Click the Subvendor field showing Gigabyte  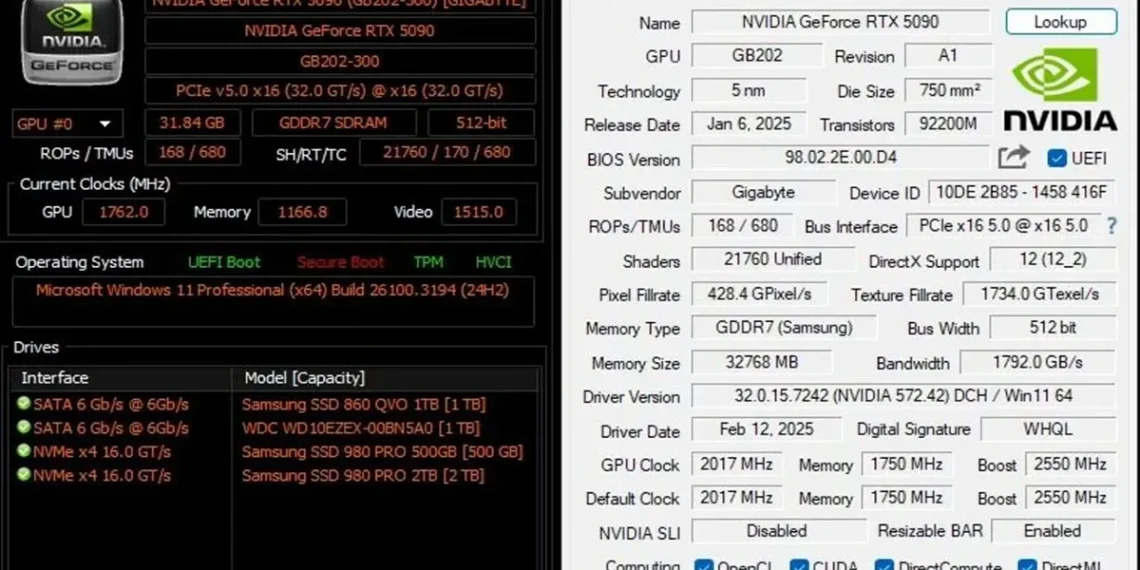click(x=763, y=192)
